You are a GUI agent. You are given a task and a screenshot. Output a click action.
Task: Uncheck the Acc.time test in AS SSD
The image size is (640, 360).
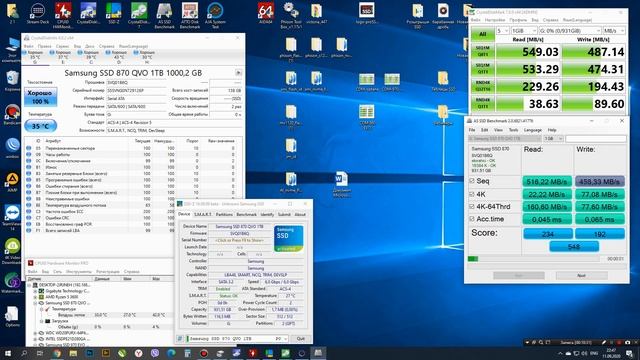[x=472, y=219]
